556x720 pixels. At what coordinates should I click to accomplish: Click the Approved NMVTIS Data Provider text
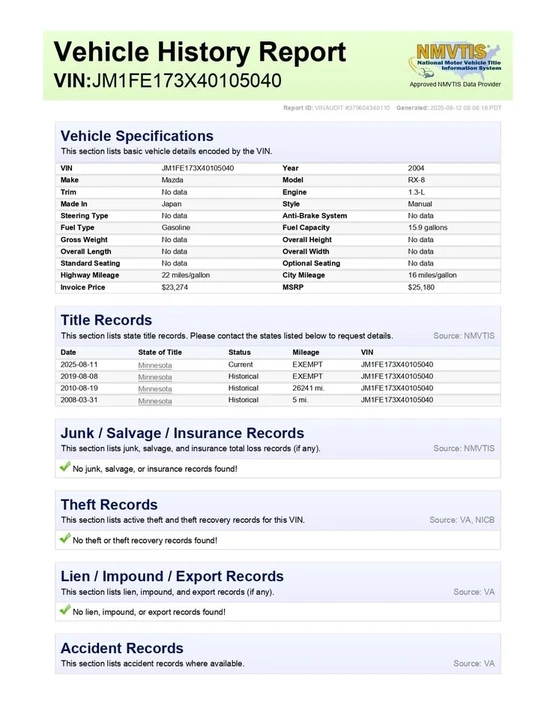pos(455,84)
